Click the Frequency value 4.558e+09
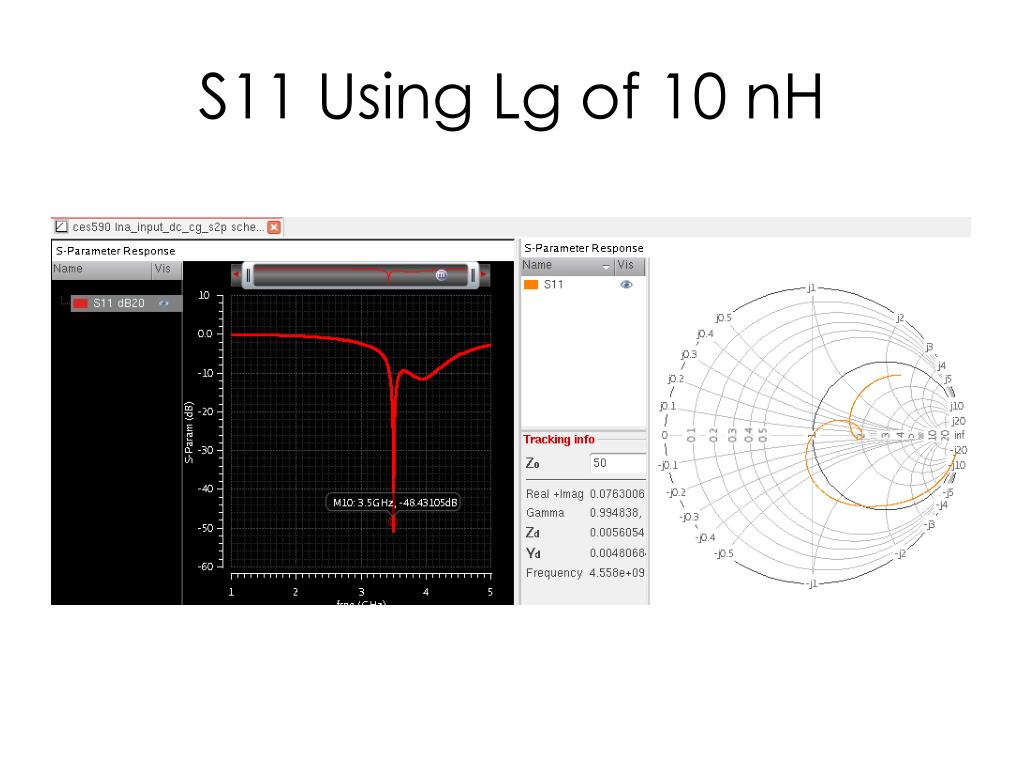This screenshot has width=1024, height=768. point(617,573)
